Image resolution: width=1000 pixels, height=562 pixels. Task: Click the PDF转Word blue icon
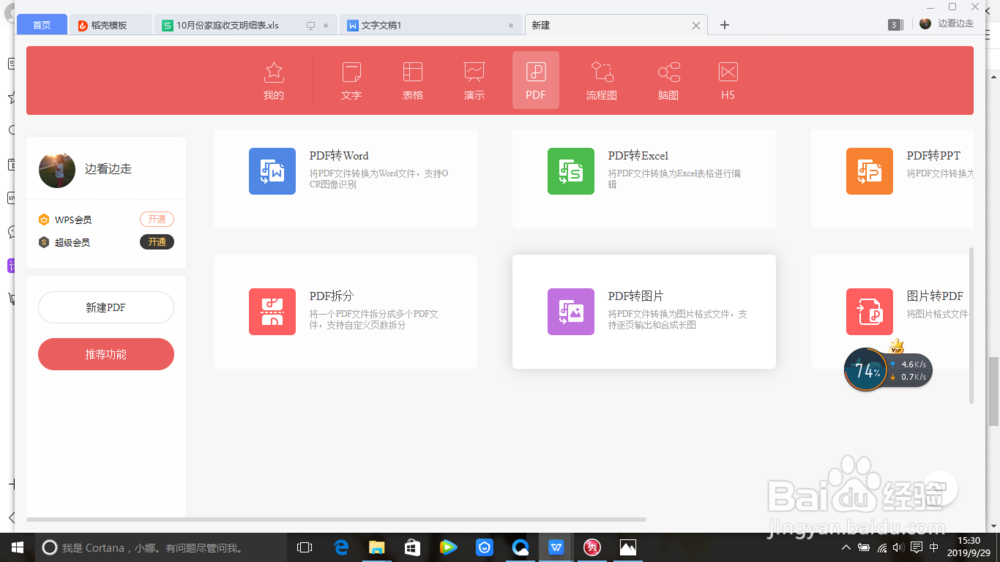272,171
